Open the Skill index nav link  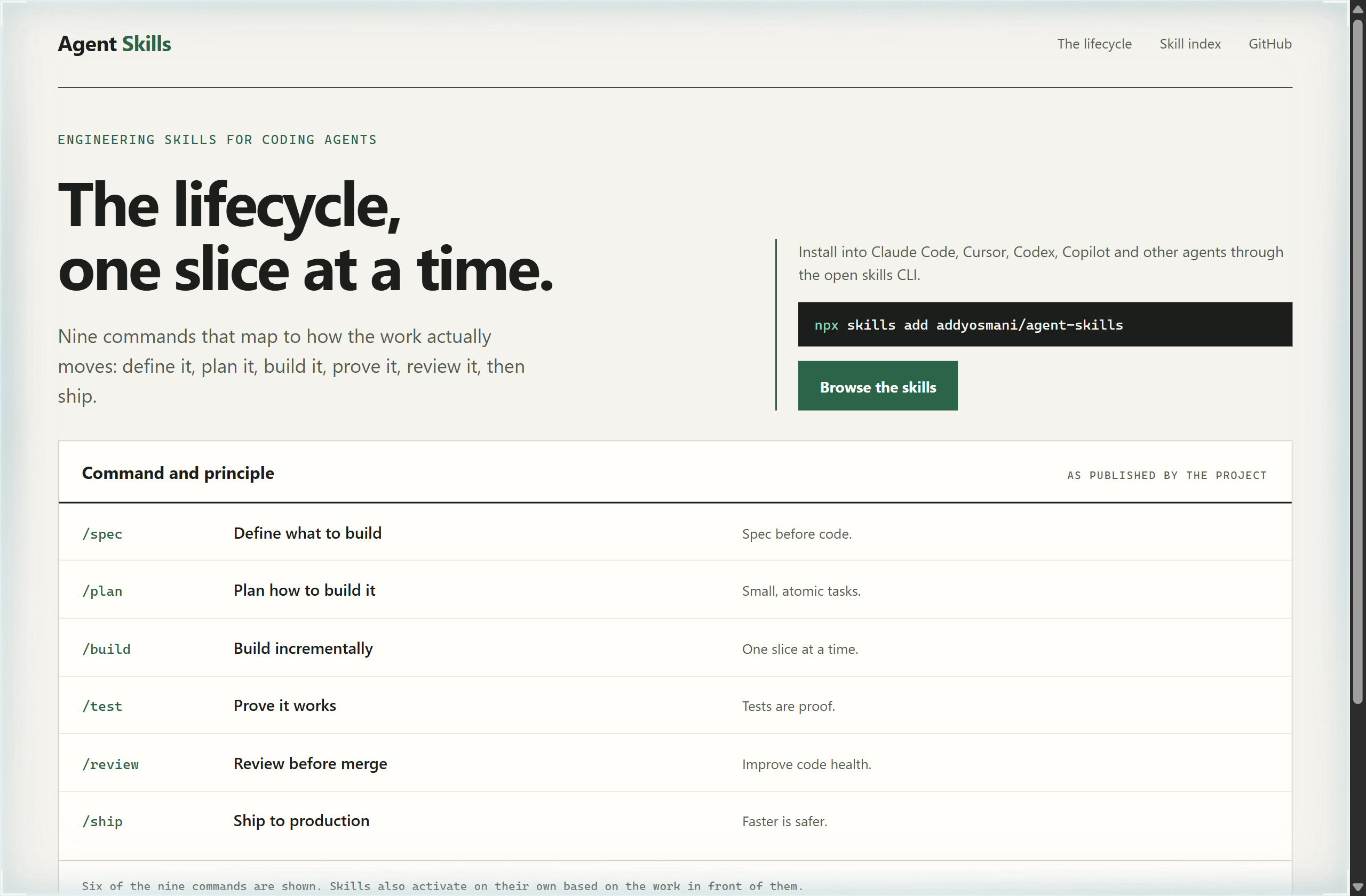tap(1190, 44)
